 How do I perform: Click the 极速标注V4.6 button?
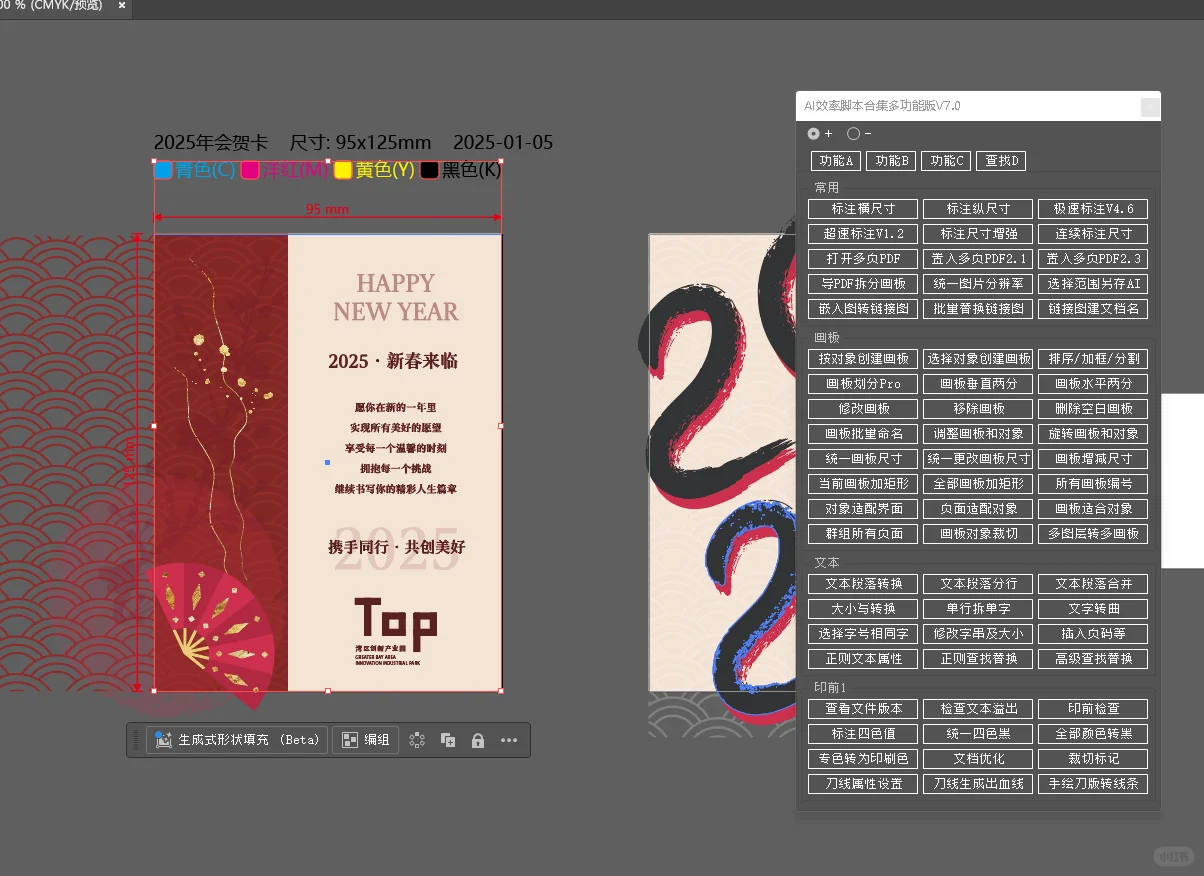click(1093, 208)
